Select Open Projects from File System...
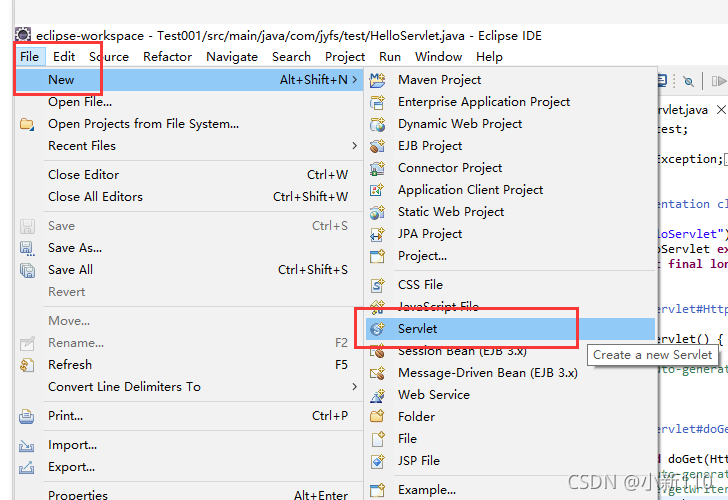Image resolution: width=728 pixels, height=500 pixels. tap(189, 124)
